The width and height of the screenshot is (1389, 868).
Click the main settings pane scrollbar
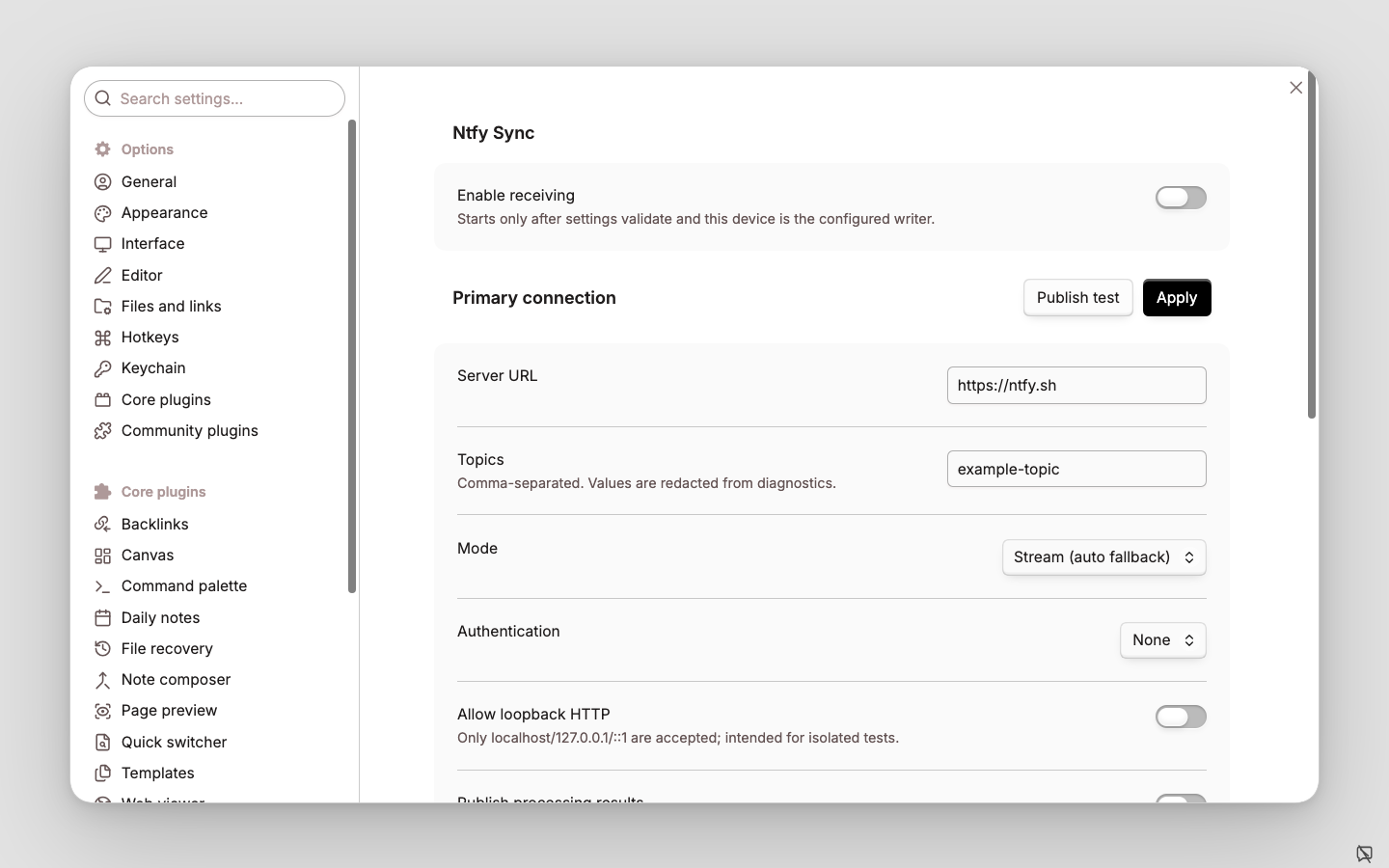coord(1312,243)
